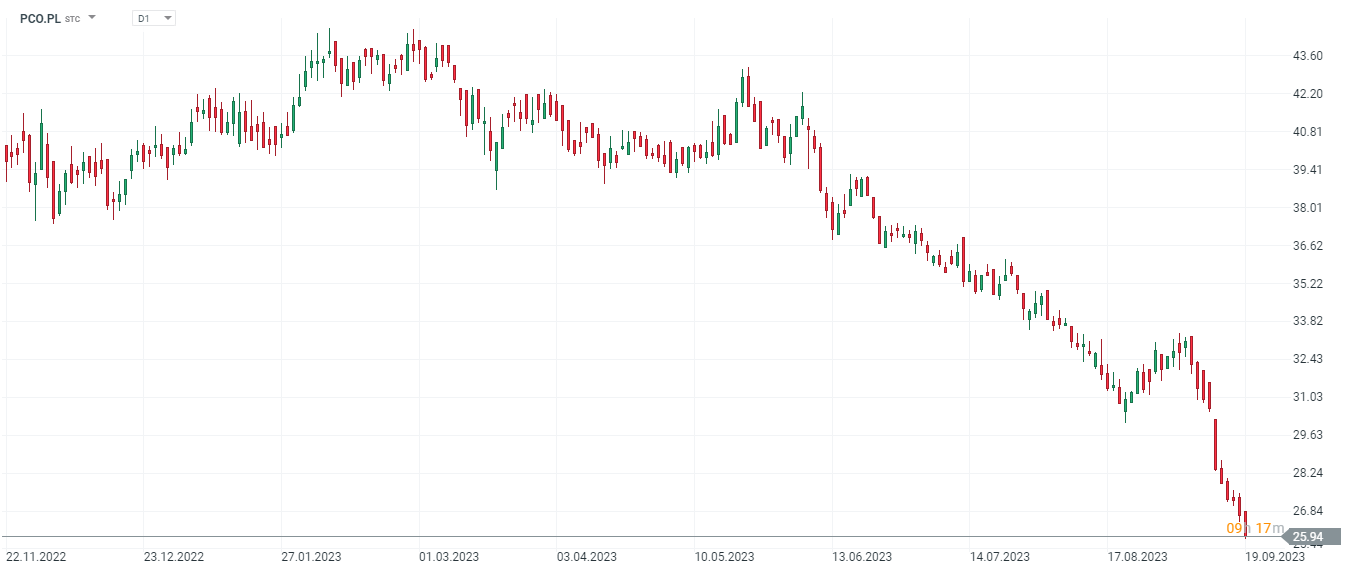The height and width of the screenshot is (574, 1353).
Task: Select the 13.06.2023 date on the axis
Action: (x=863, y=556)
